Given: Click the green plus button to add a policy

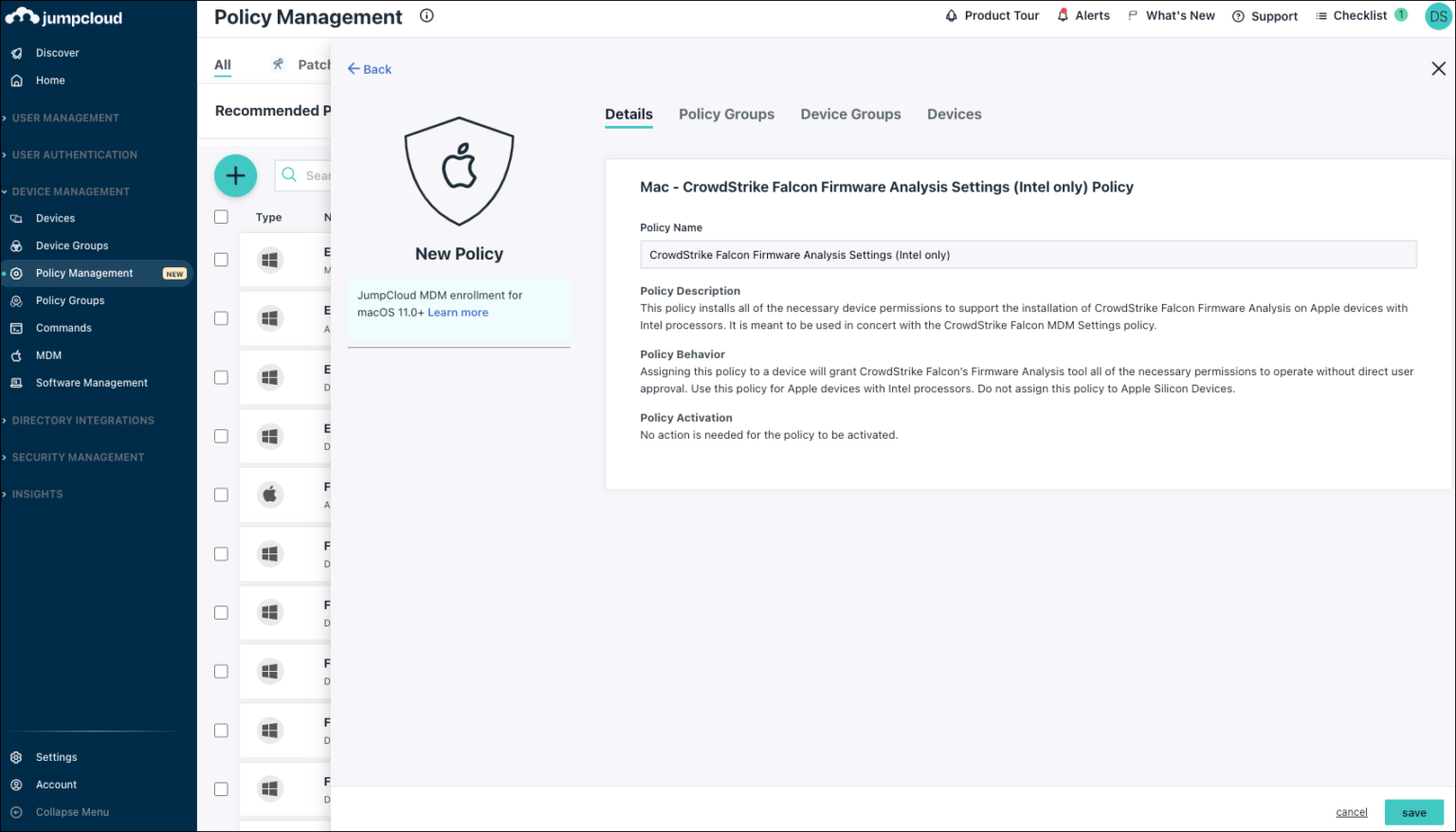Looking at the screenshot, I should pos(235,175).
